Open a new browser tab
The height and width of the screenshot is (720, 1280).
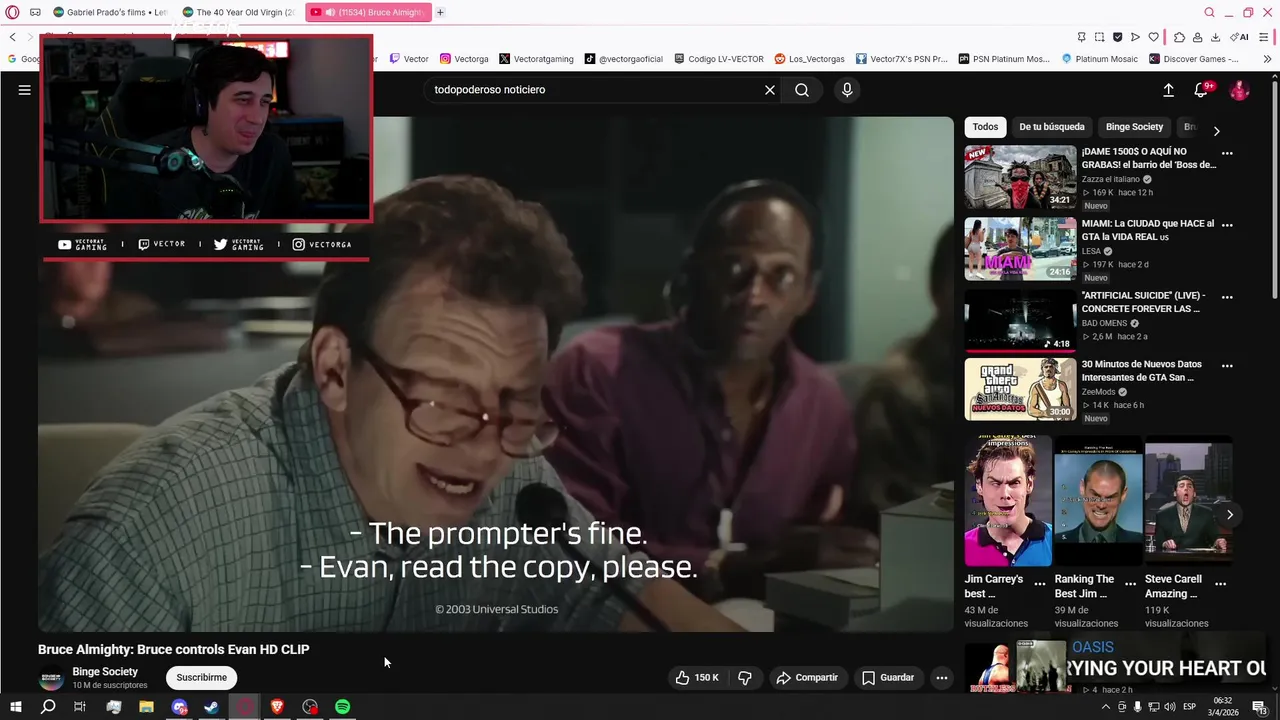click(440, 12)
